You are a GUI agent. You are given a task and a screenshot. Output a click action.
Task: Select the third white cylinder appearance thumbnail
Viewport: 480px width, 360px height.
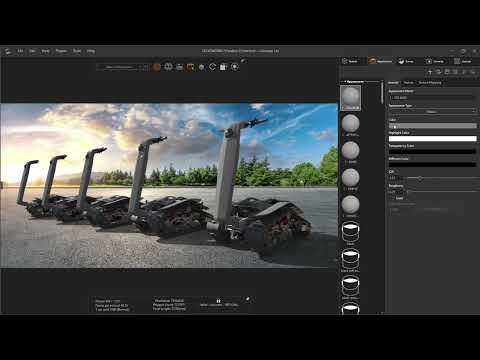pos(350,287)
